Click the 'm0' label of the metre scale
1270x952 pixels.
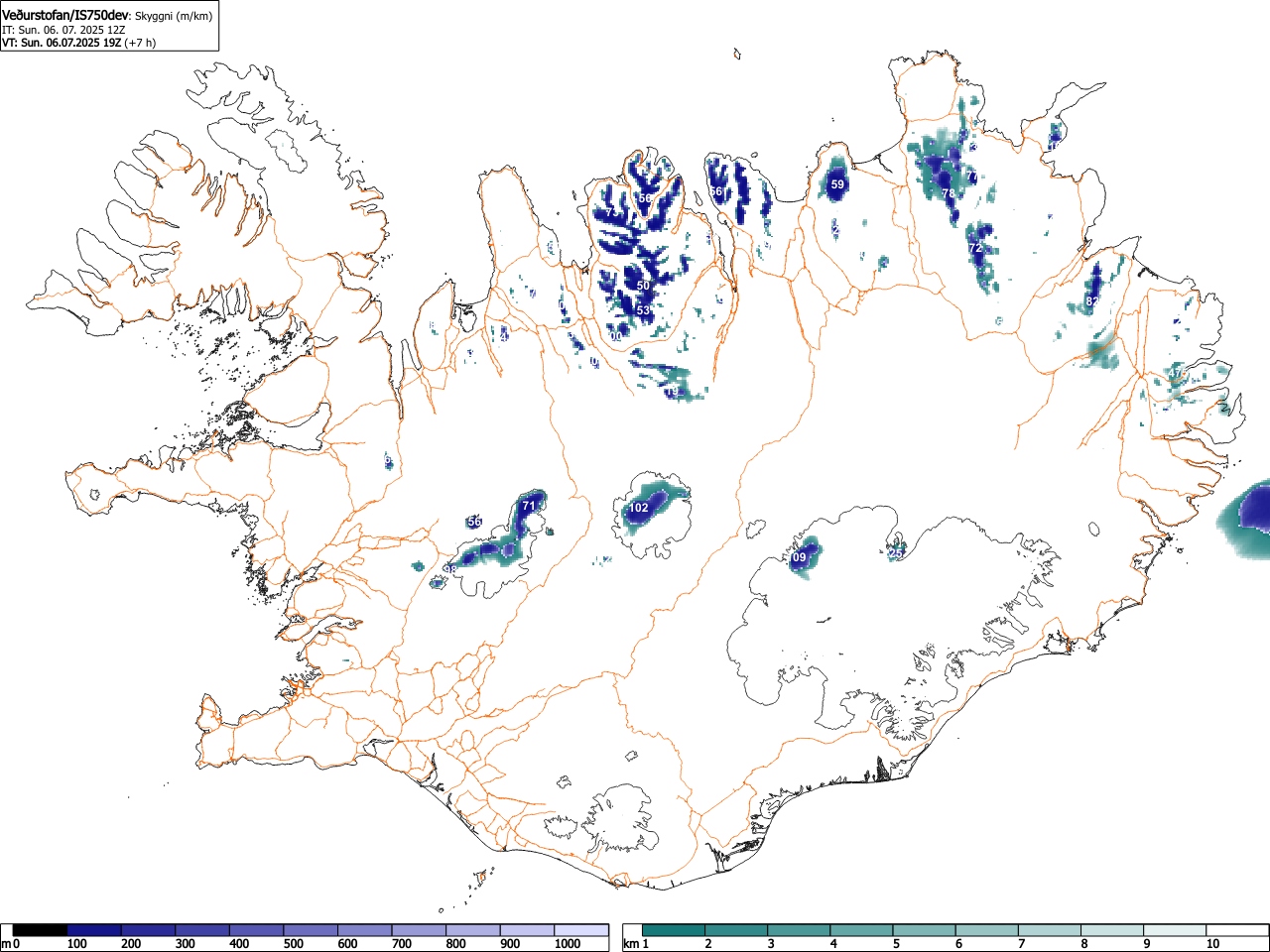[x=11, y=944]
